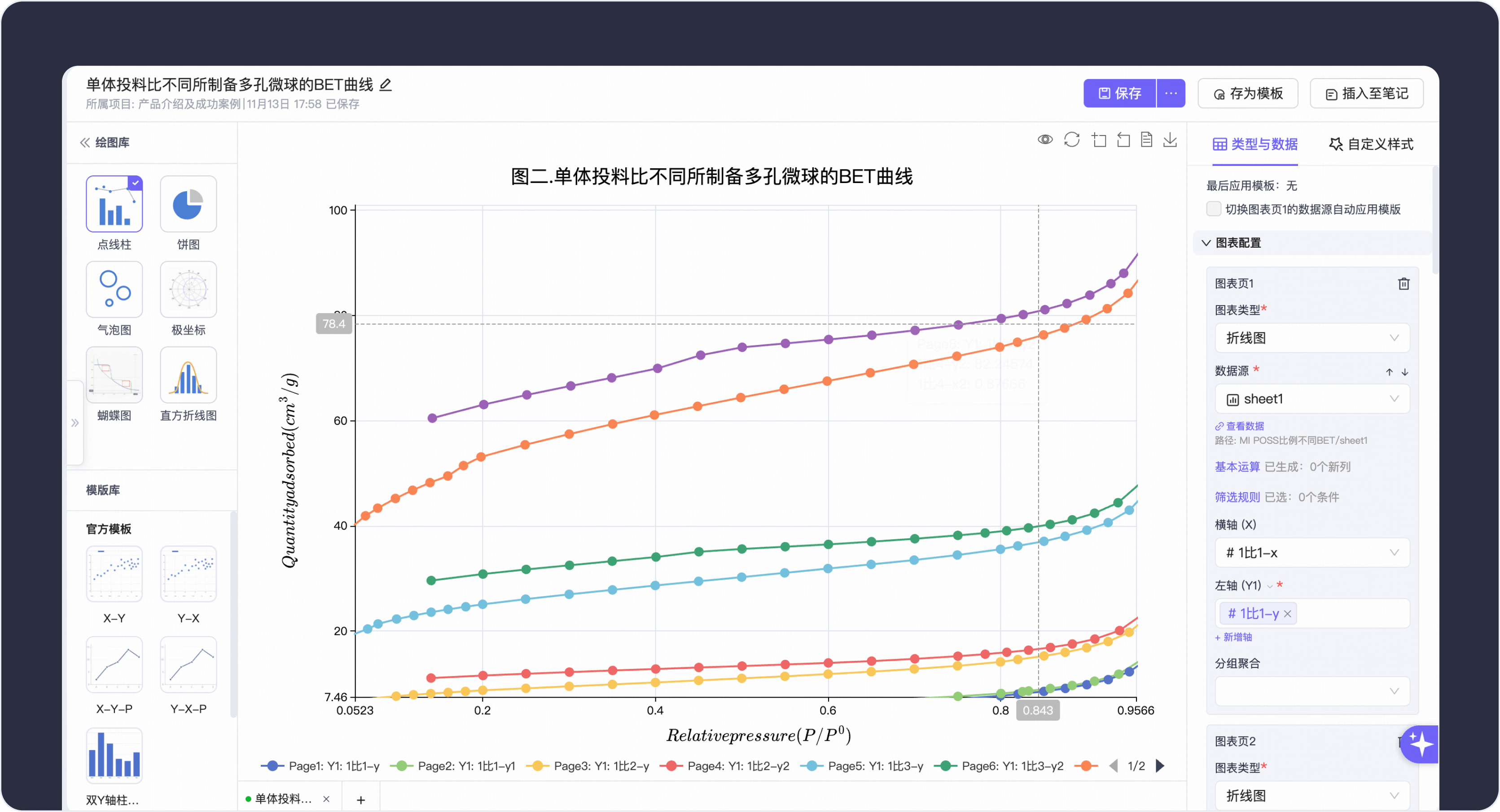This screenshot has height=812, width=1500.
Task: Expand the left side panel double-arrow handle
Action: pos(75,423)
